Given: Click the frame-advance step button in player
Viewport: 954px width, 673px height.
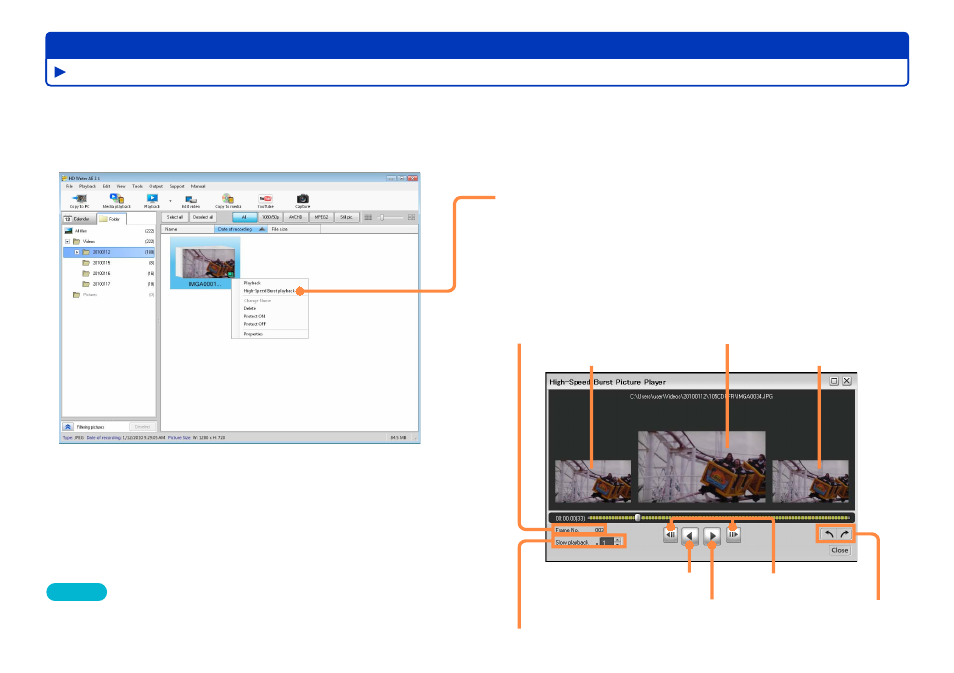Looking at the screenshot, I should (733, 535).
